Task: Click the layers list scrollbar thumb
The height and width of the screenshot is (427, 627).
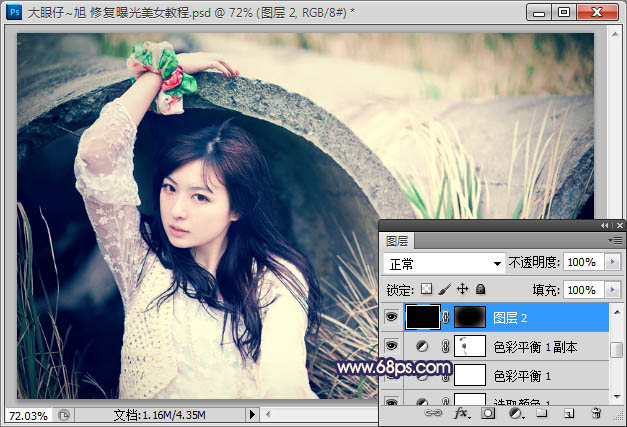Action: (x=616, y=349)
